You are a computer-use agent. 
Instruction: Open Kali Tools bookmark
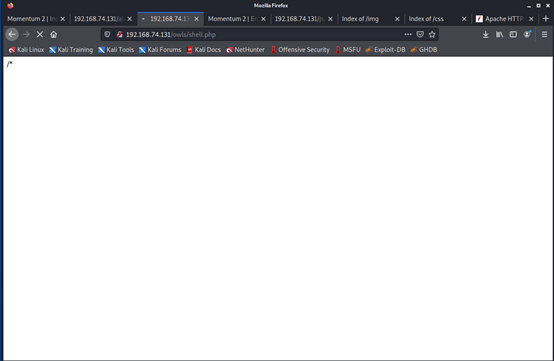116,50
